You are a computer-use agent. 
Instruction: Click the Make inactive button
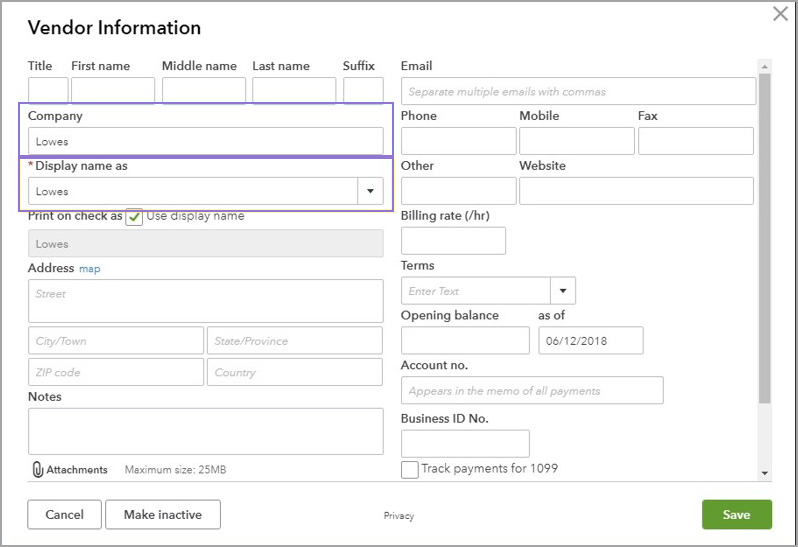[x=163, y=514]
